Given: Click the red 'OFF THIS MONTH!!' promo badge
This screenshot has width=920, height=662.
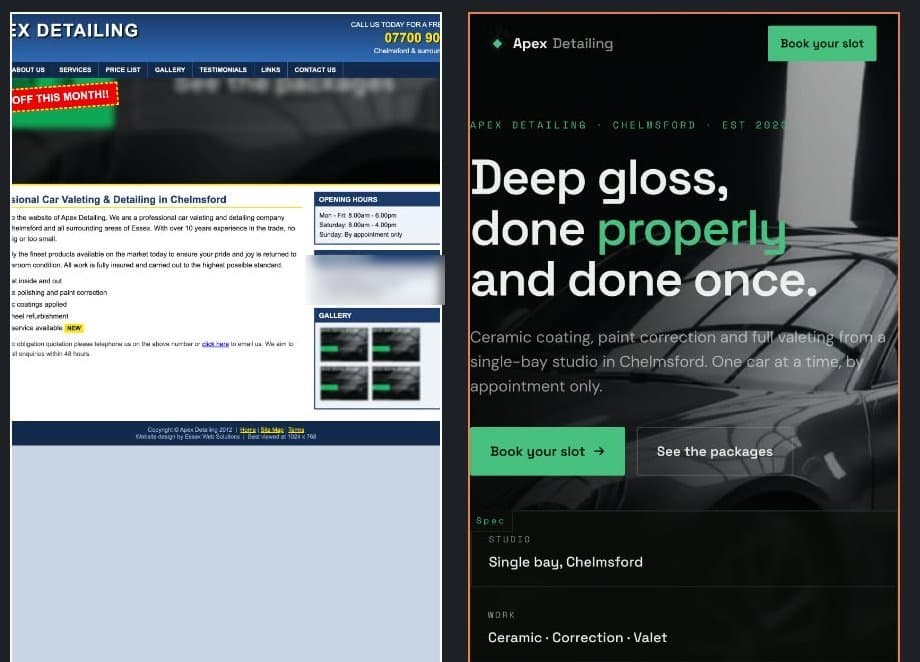Looking at the screenshot, I should [65, 97].
